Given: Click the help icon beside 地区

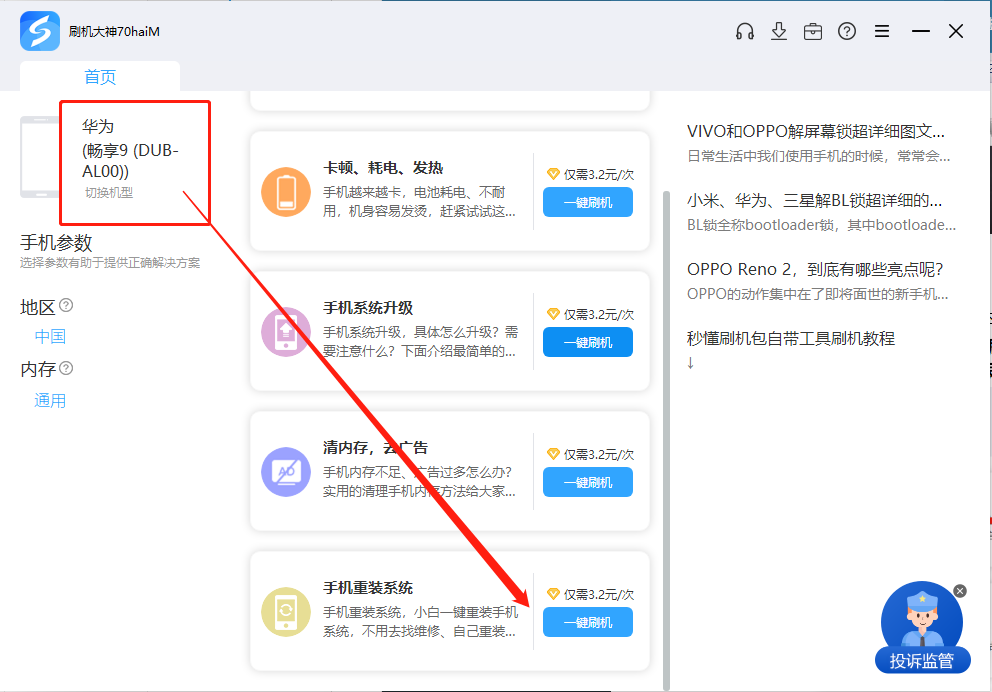Looking at the screenshot, I should pos(66,306).
